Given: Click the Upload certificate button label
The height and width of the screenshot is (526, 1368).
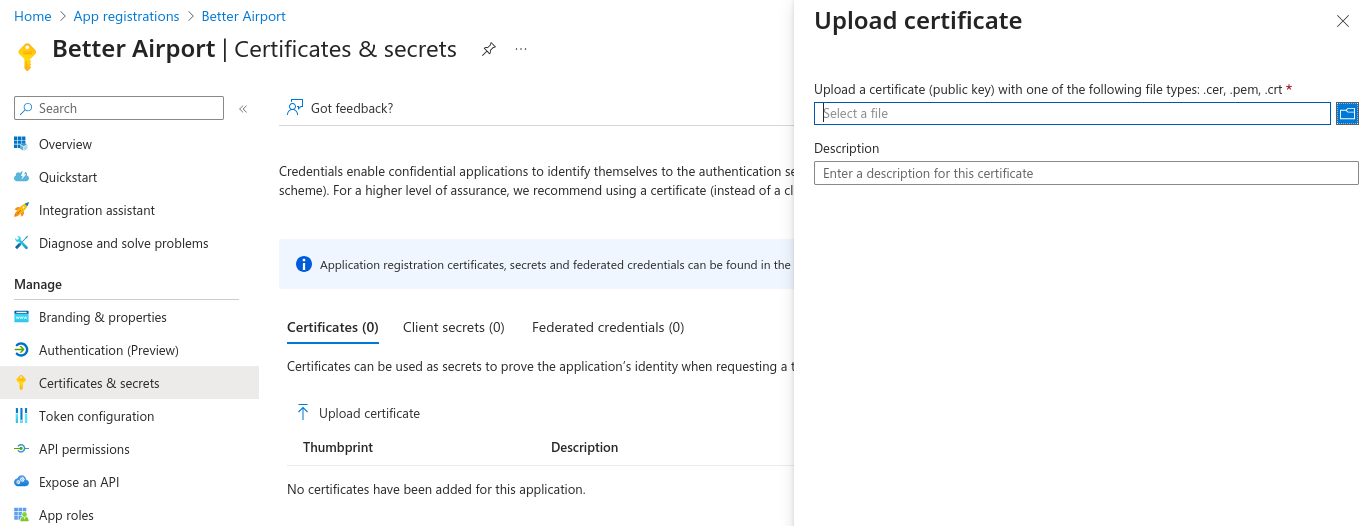Looking at the screenshot, I should pyautogui.click(x=370, y=413).
